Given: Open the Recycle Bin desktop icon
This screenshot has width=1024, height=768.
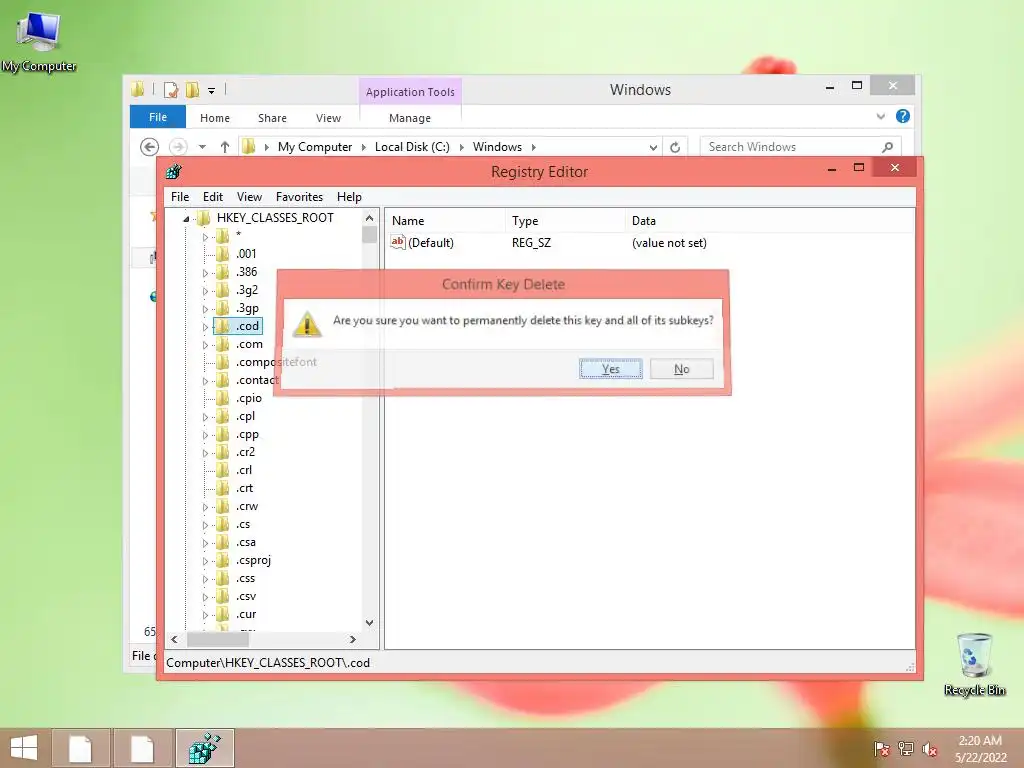Looking at the screenshot, I should tap(974, 665).
